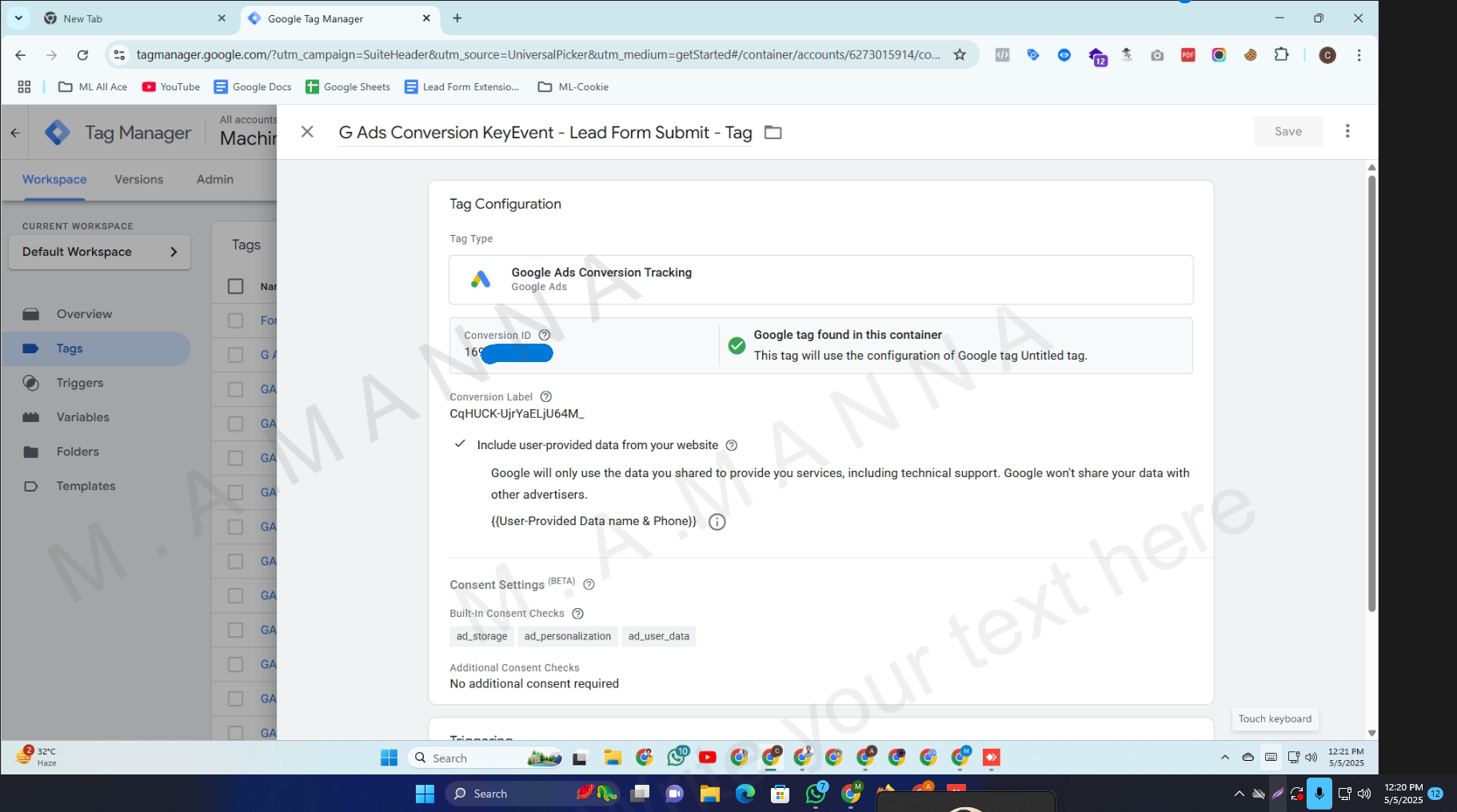Click the ad_user_data consent chip

pos(658,636)
